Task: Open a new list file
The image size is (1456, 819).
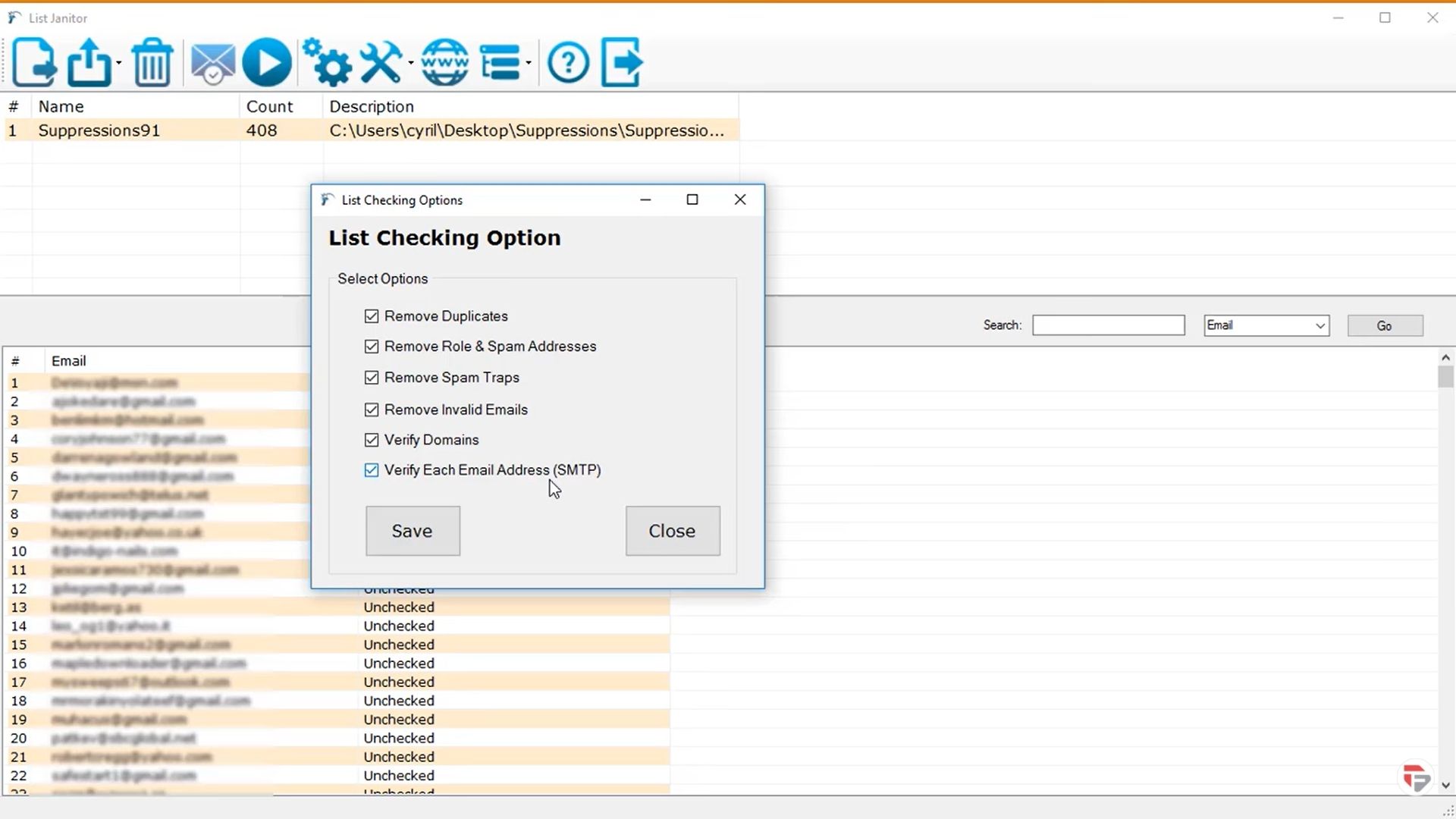Action: coord(34,62)
